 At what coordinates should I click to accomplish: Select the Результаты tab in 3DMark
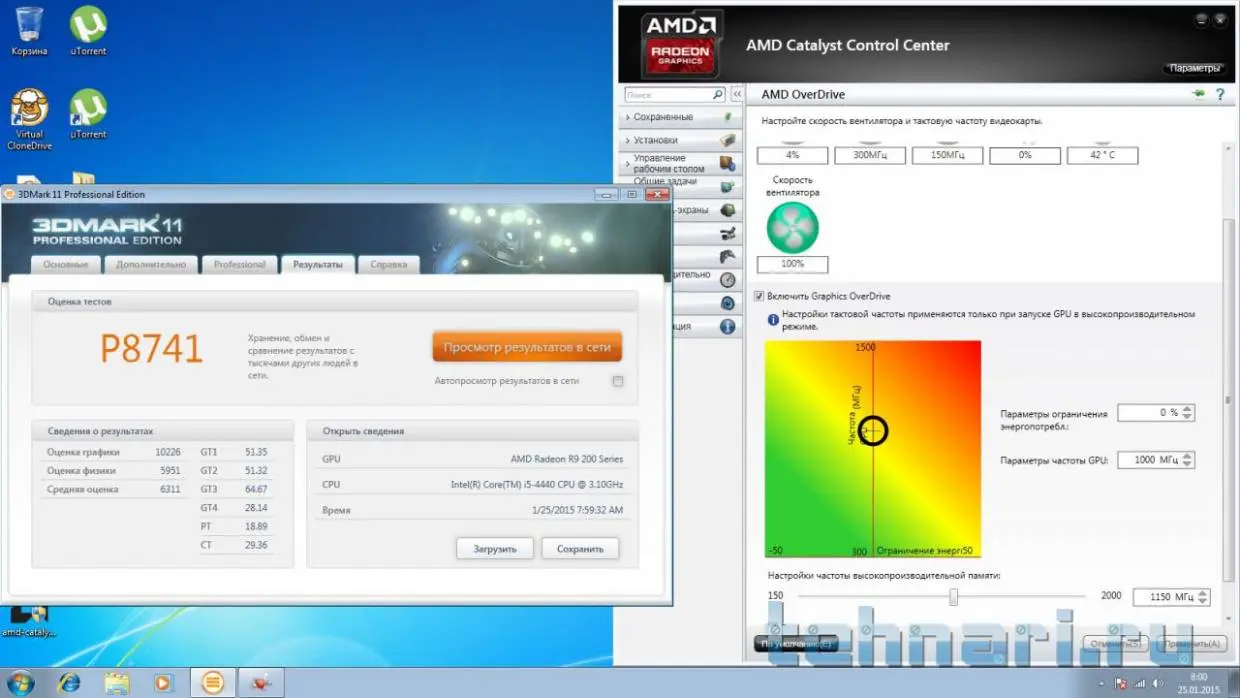[317, 264]
